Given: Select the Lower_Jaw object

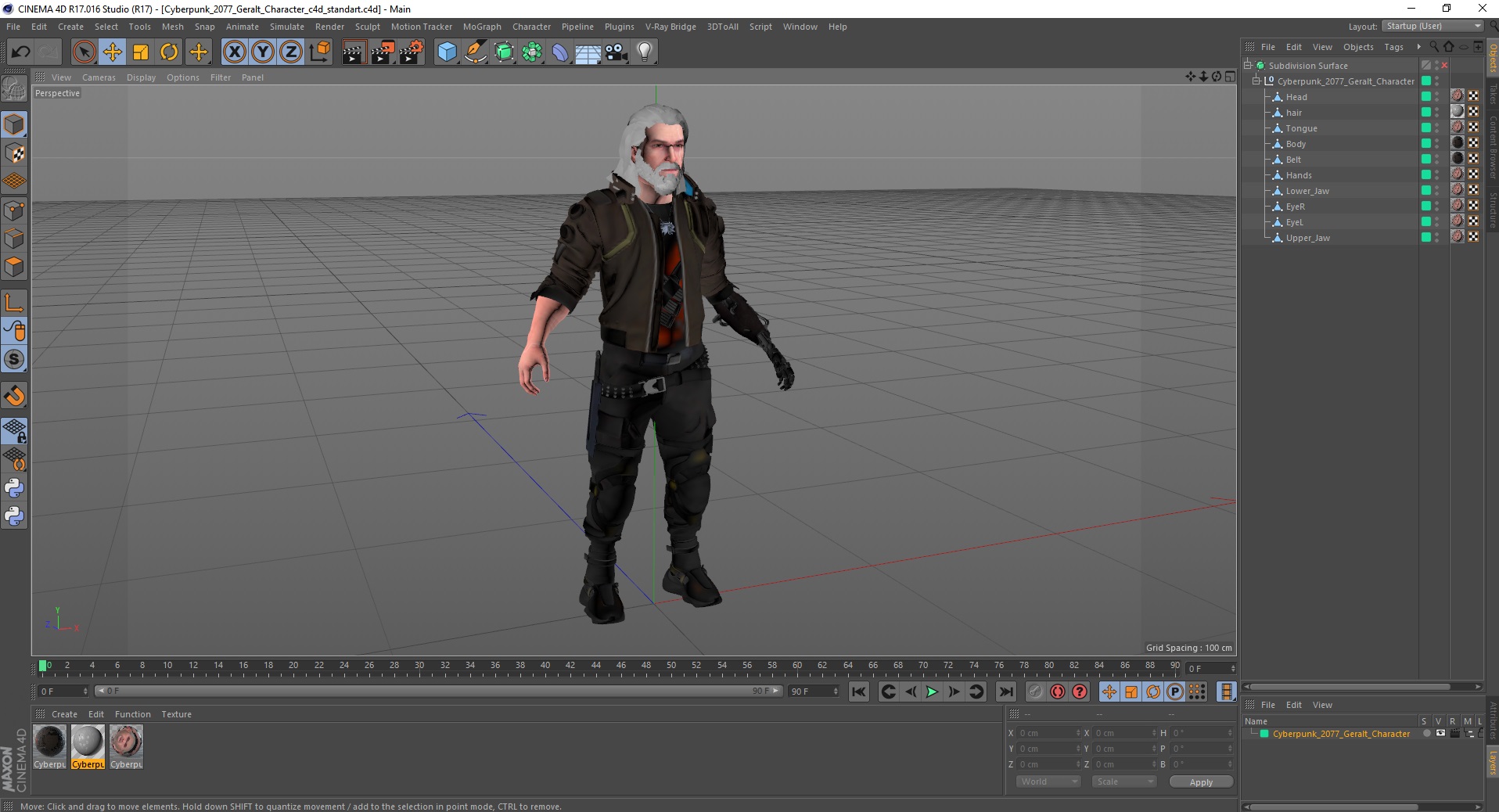Looking at the screenshot, I should click(1307, 191).
